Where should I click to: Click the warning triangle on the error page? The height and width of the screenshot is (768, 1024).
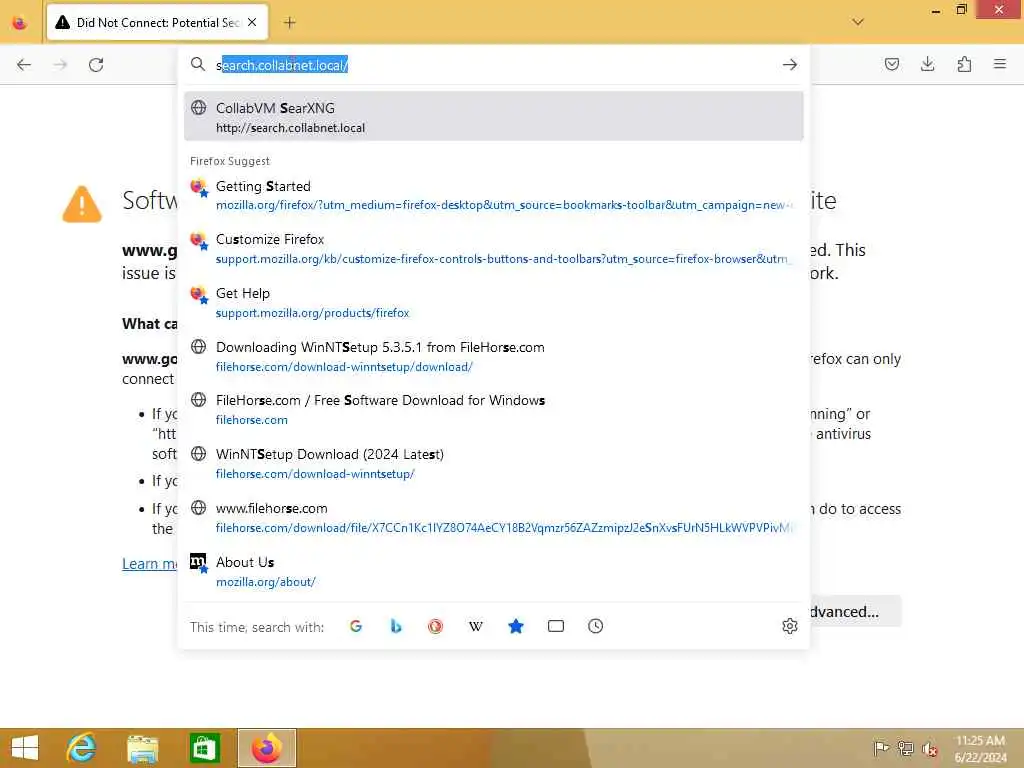[82, 204]
